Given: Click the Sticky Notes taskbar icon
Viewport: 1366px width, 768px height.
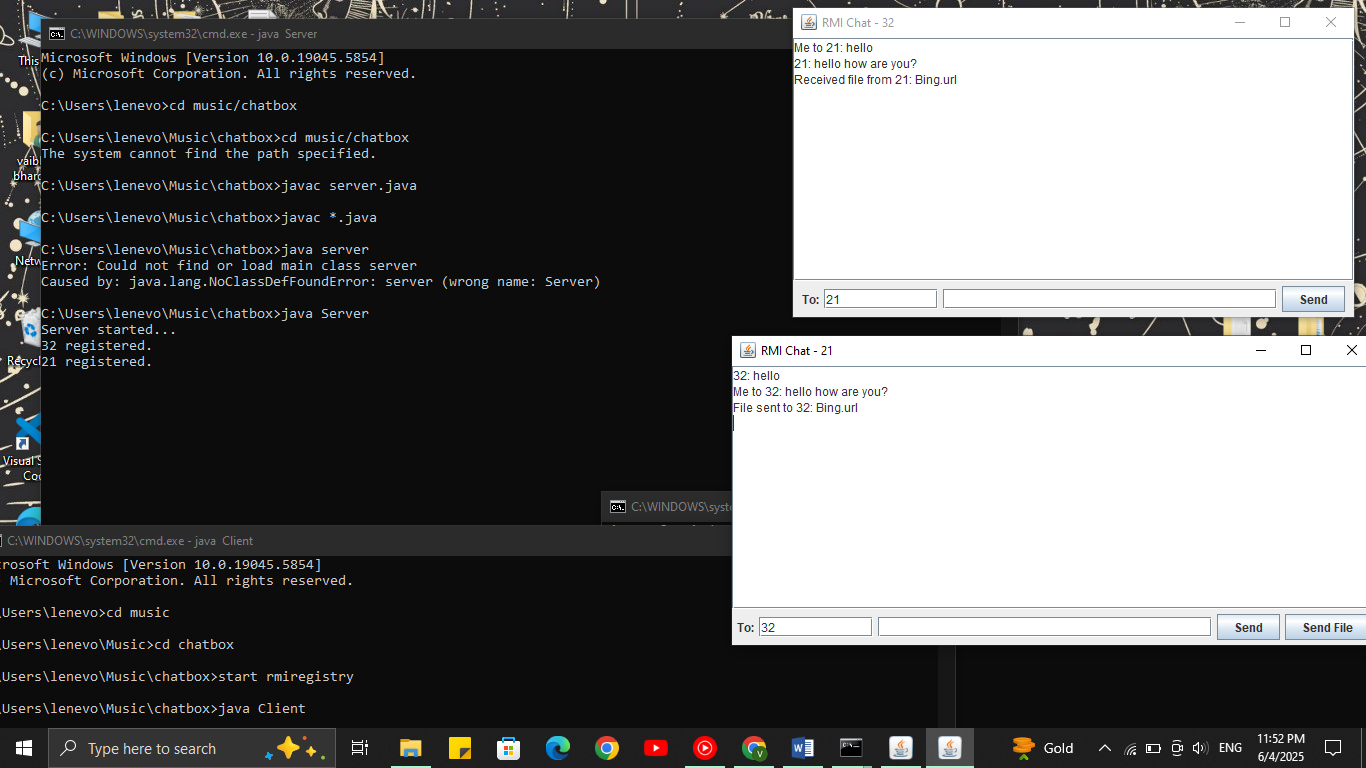Looking at the screenshot, I should pos(459,748).
